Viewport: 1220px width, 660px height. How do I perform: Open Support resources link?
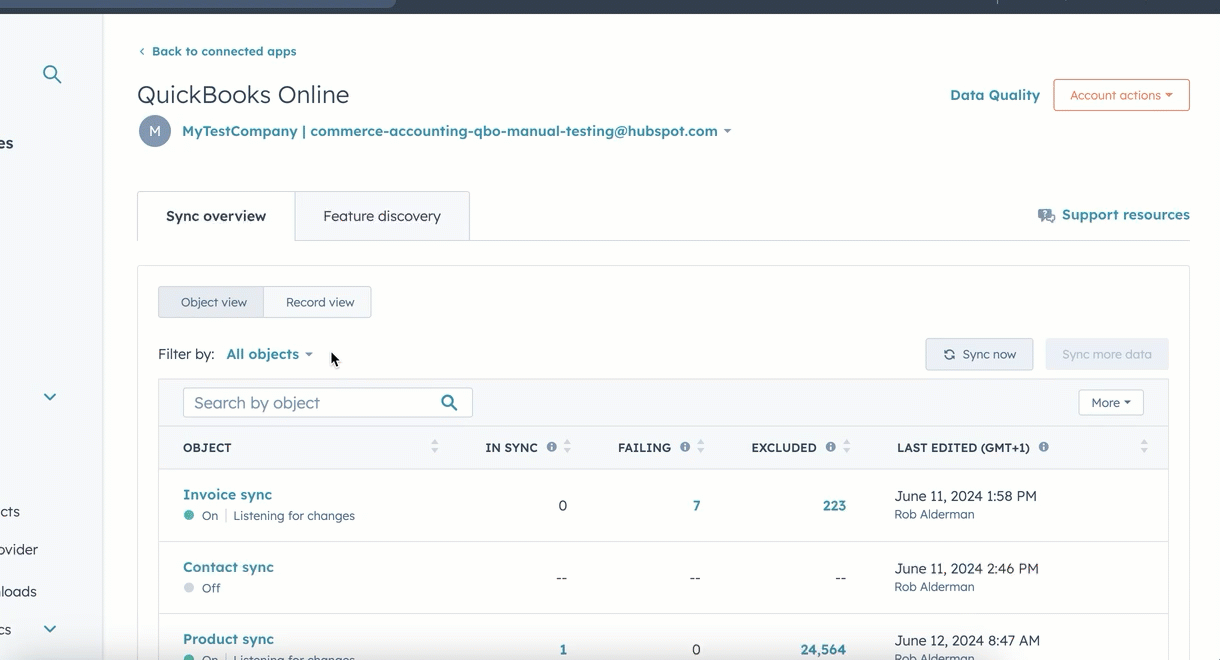[x=1126, y=215]
